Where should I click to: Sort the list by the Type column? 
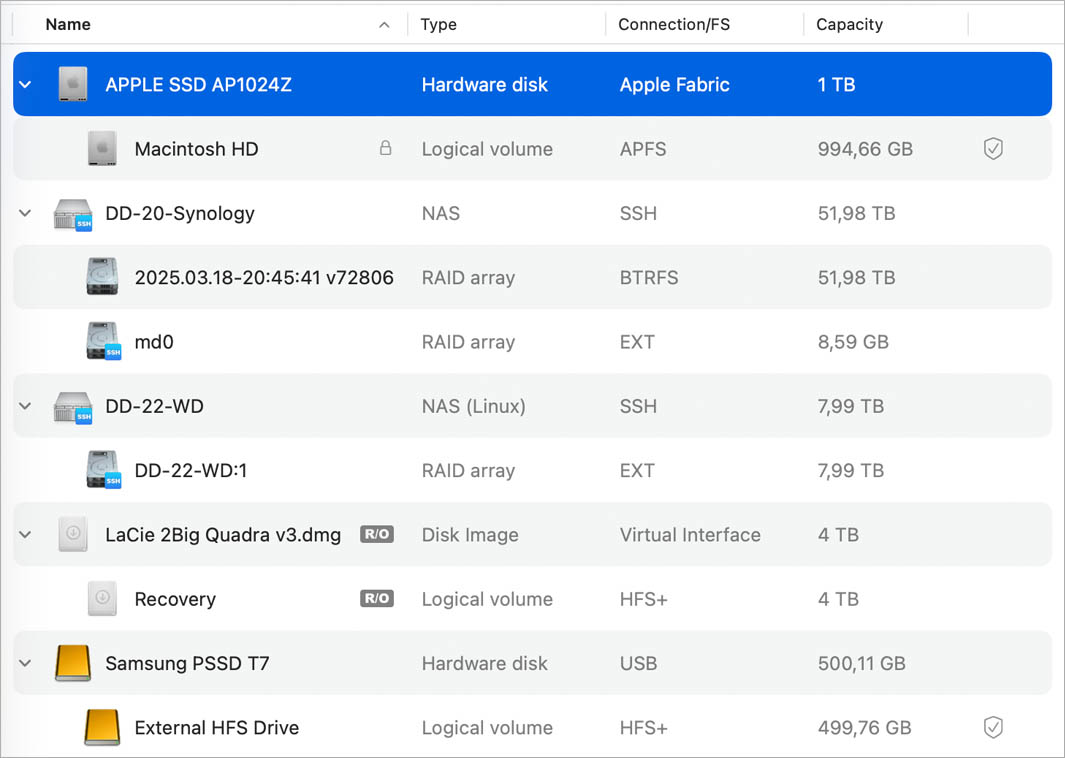pos(438,23)
